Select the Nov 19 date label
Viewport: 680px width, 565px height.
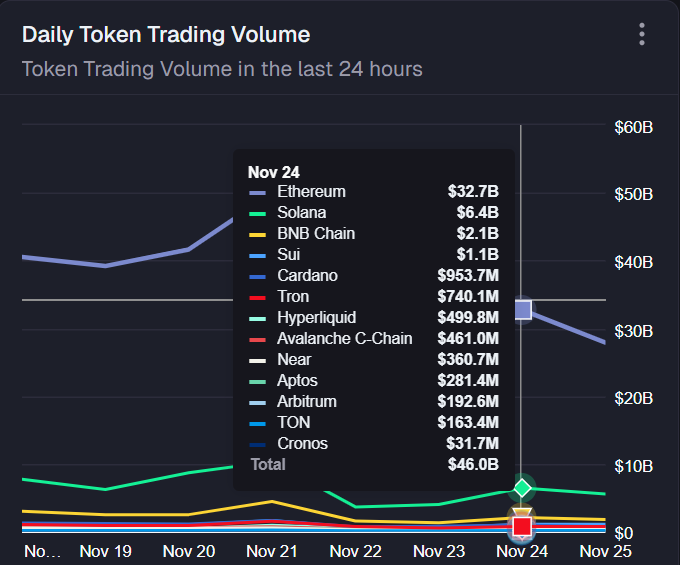pos(106,551)
